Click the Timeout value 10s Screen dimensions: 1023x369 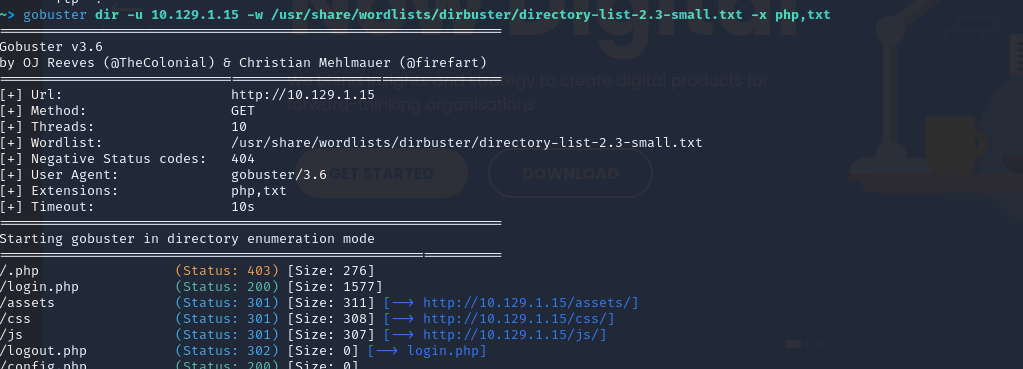pyautogui.click(x=243, y=207)
